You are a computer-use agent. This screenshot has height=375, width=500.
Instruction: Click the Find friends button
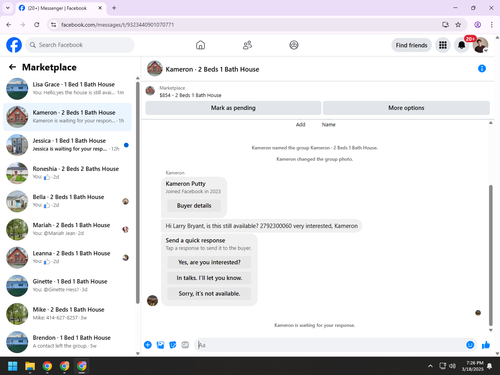[x=411, y=45]
